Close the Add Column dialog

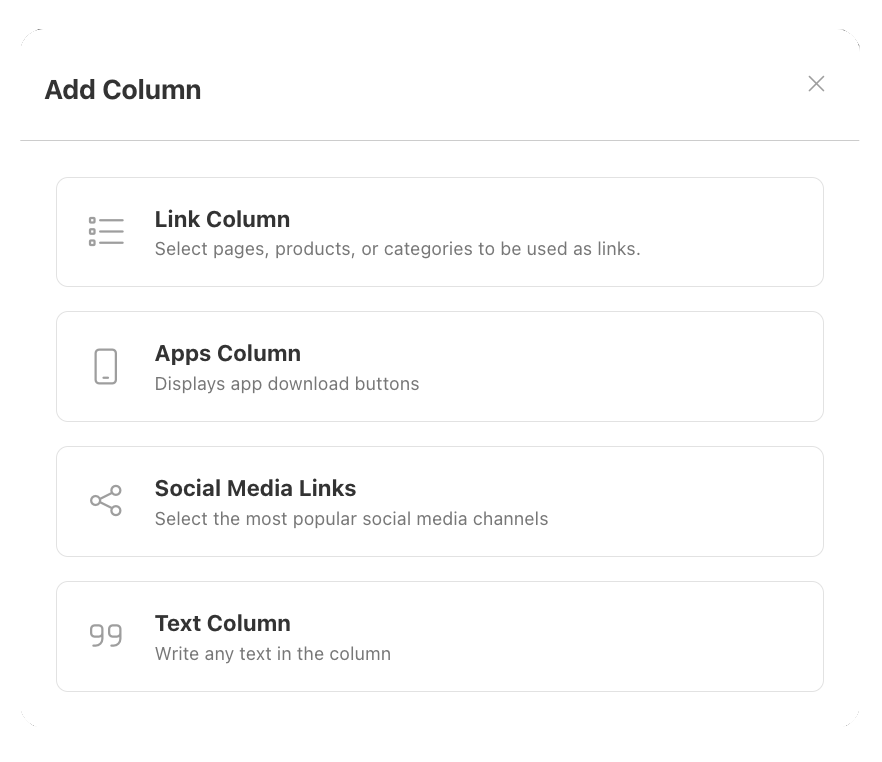816,84
